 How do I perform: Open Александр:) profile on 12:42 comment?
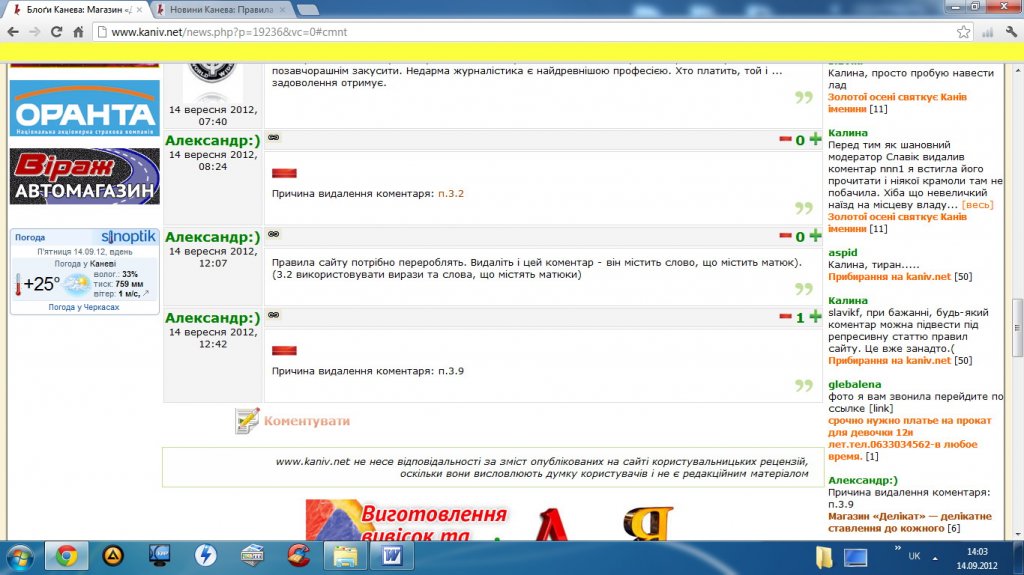click(212, 318)
